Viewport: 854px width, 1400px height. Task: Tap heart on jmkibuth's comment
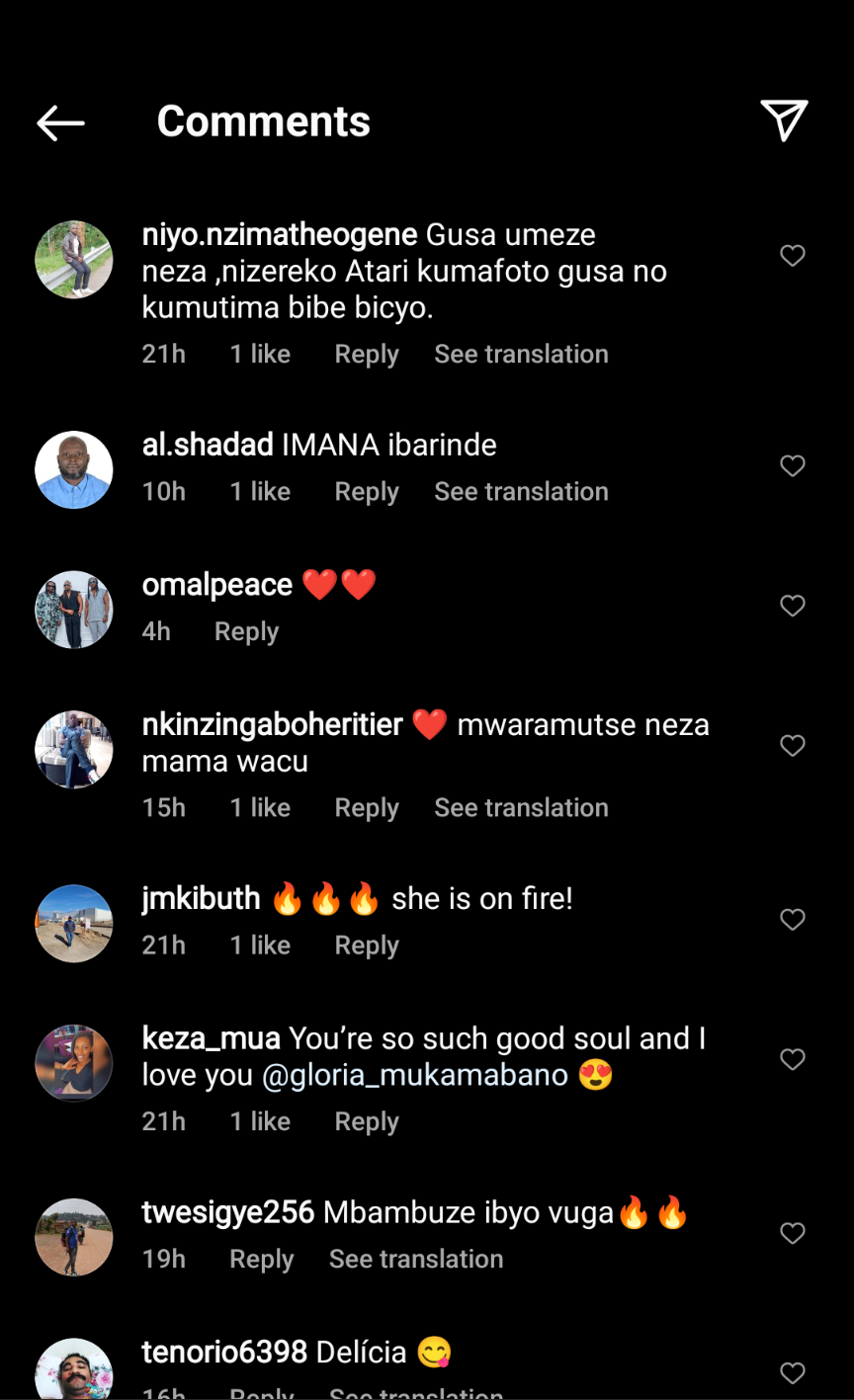793,920
